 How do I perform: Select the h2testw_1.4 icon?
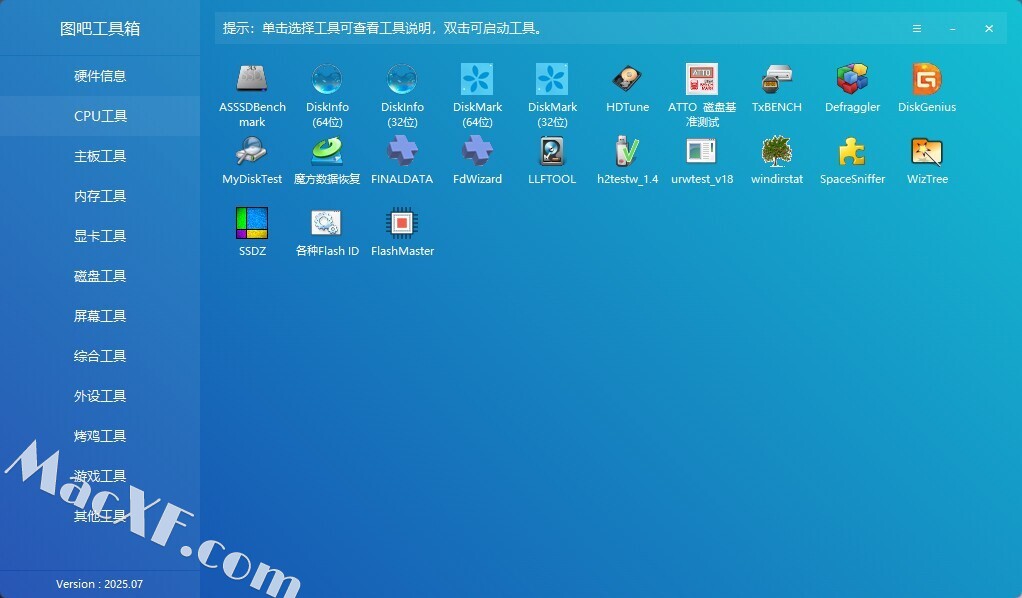point(627,151)
